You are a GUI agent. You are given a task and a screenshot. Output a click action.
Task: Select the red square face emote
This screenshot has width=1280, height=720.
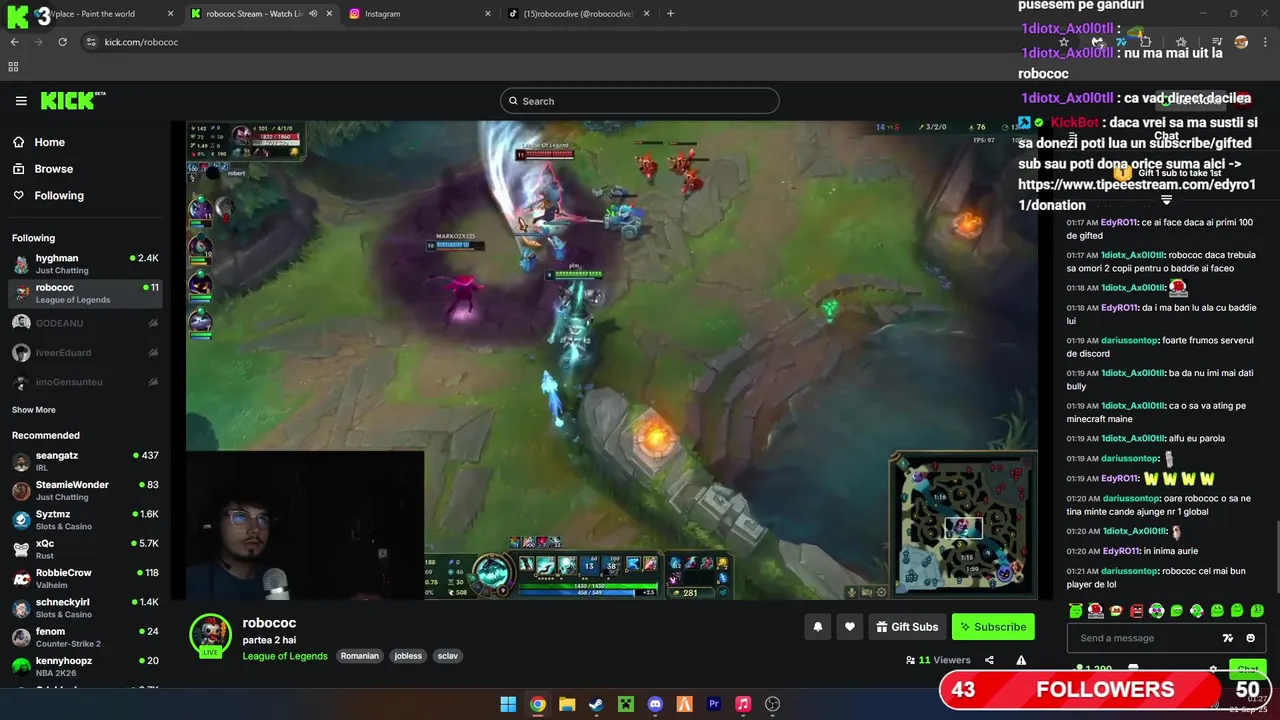[x=1136, y=610]
